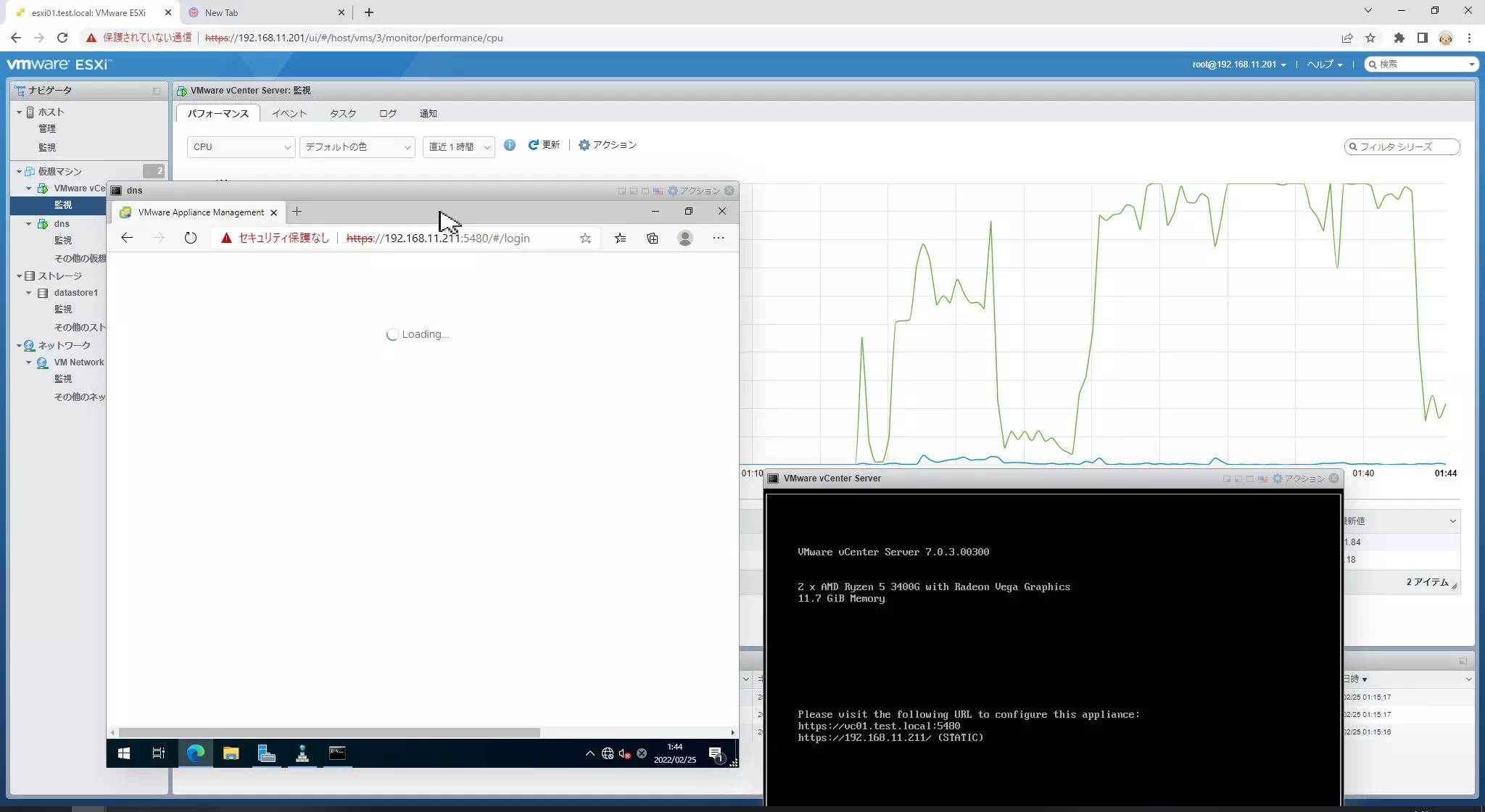Open the CPU metric dropdown
The image size is (1485, 812).
point(241,146)
